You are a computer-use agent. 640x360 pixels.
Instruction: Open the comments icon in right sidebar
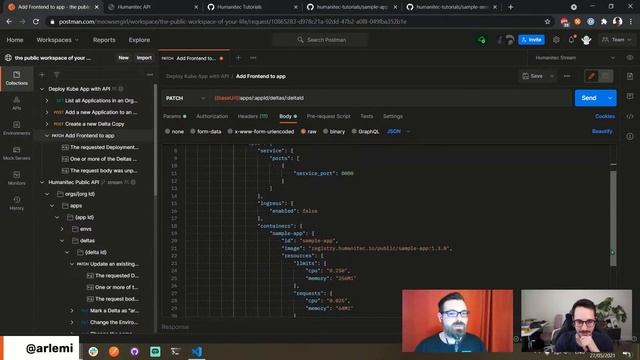tap(630, 96)
